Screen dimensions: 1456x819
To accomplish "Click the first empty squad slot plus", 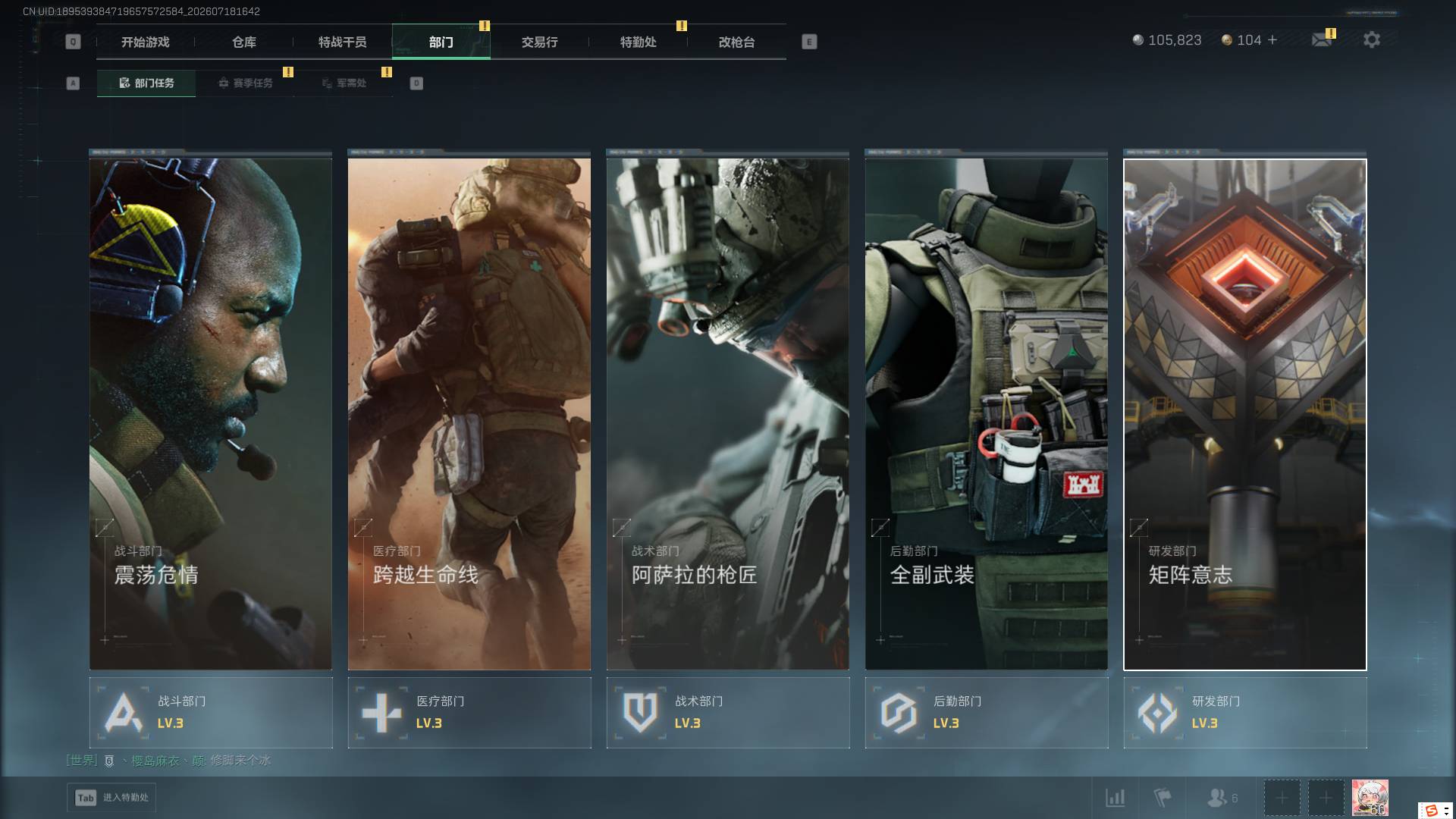I will pos(1282,798).
